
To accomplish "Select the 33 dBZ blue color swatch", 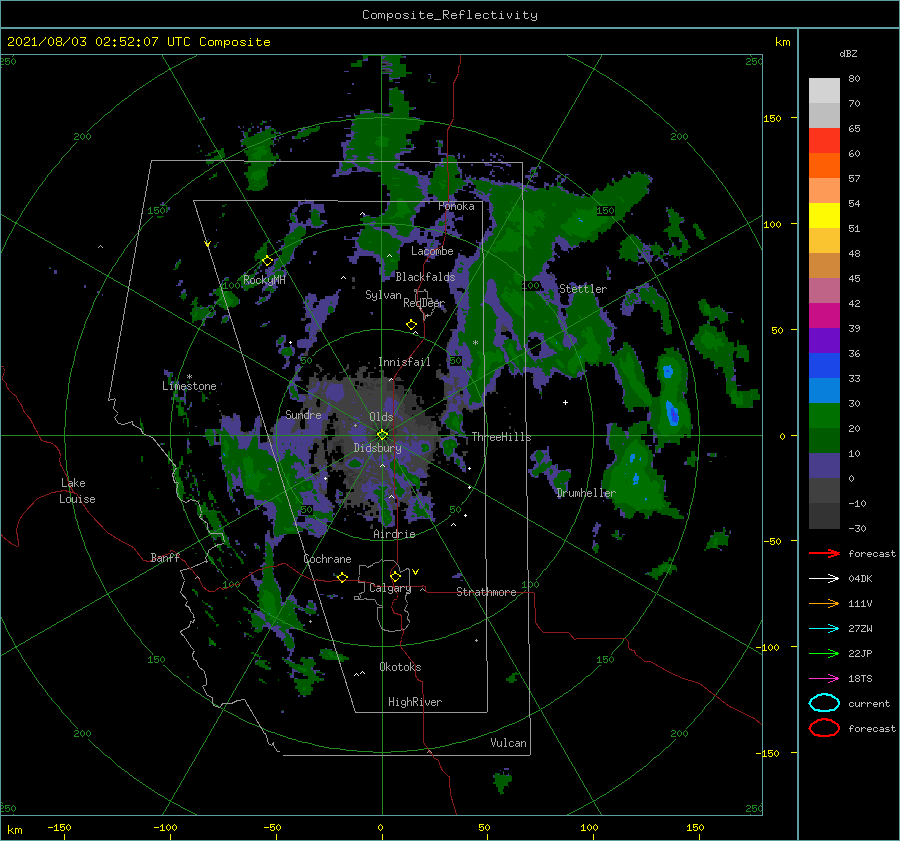I will 824,366.
